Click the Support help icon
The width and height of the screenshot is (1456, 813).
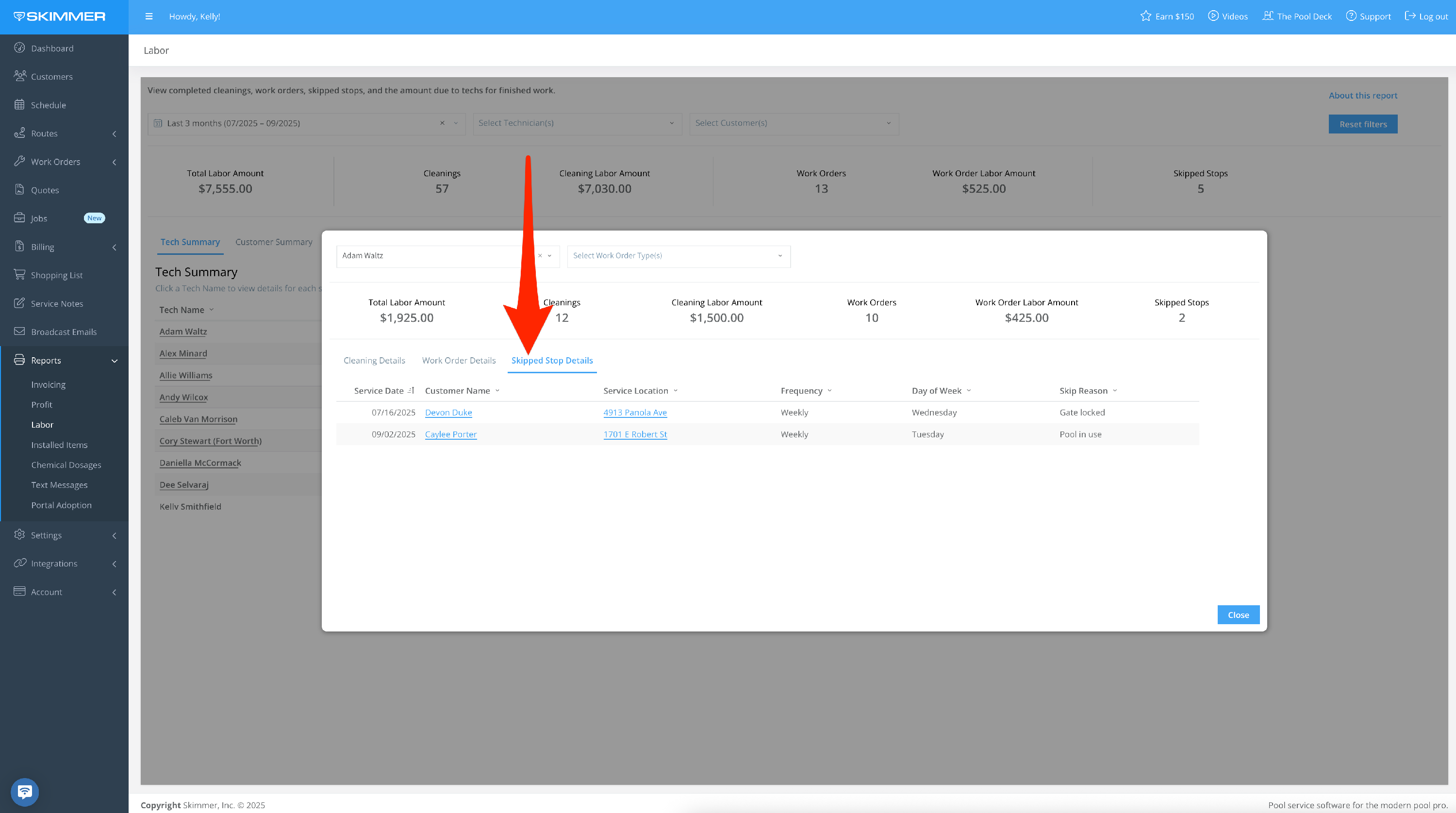click(x=1350, y=16)
